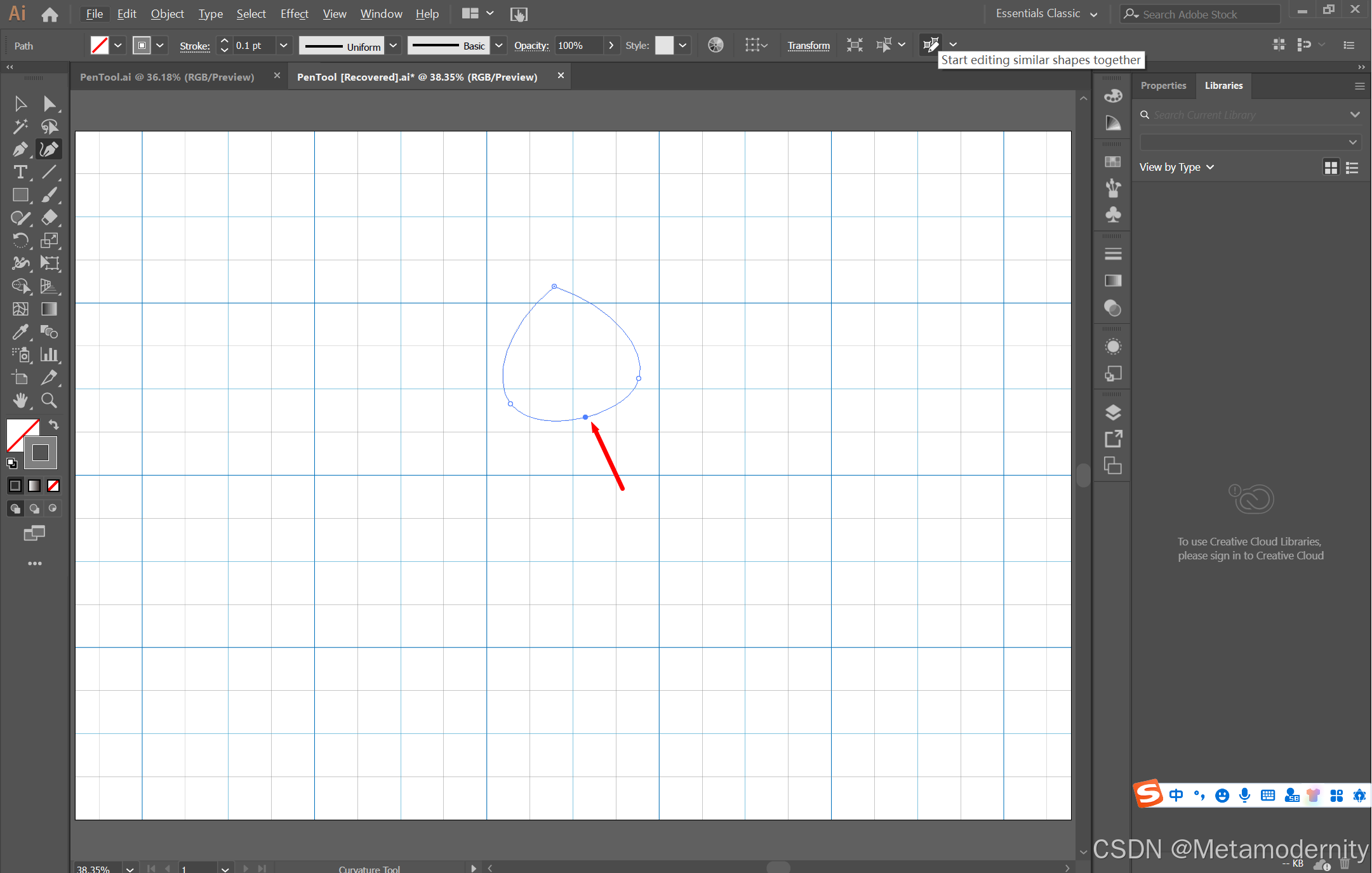Click the Search Adobe Stock field

[1200, 14]
